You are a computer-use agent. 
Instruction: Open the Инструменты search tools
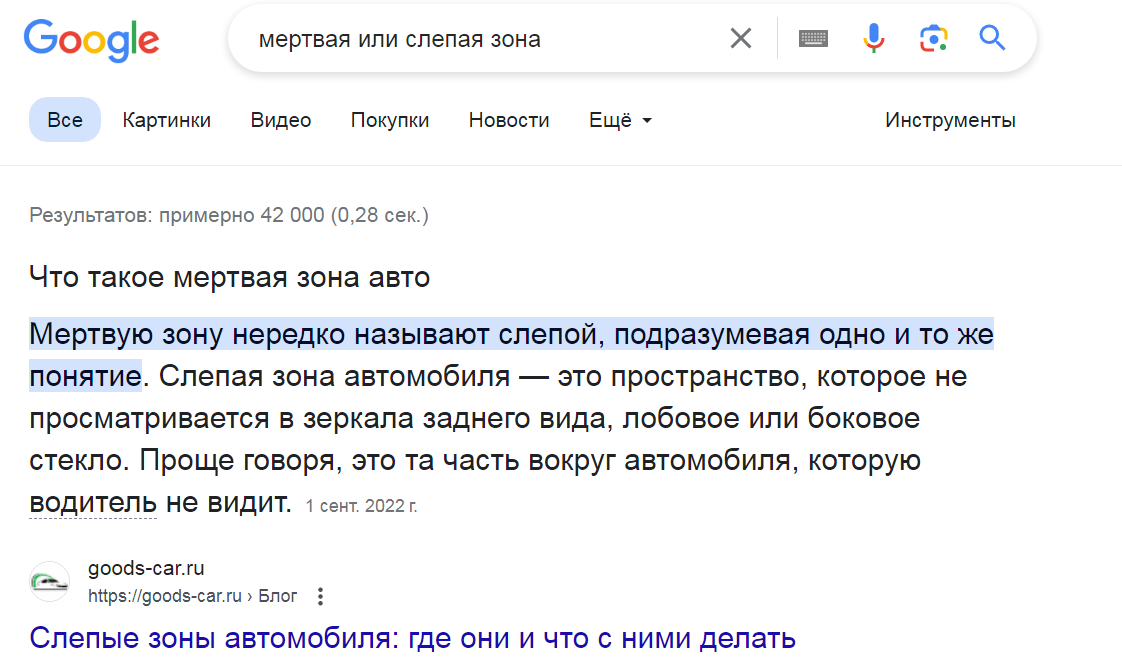950,120
